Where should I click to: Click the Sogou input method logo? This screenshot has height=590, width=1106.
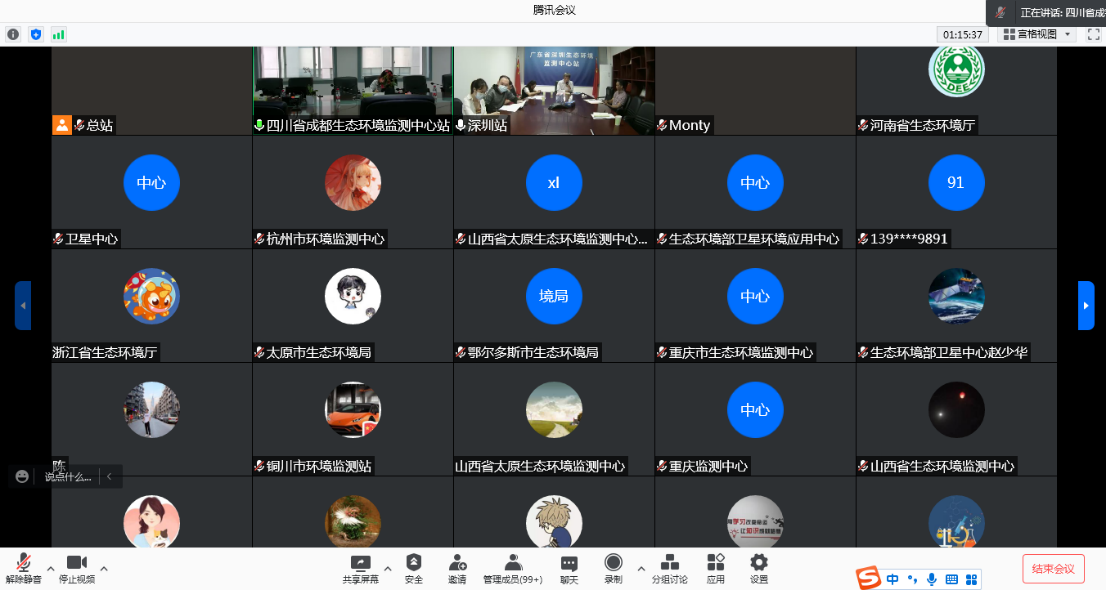tap(868, 578)
